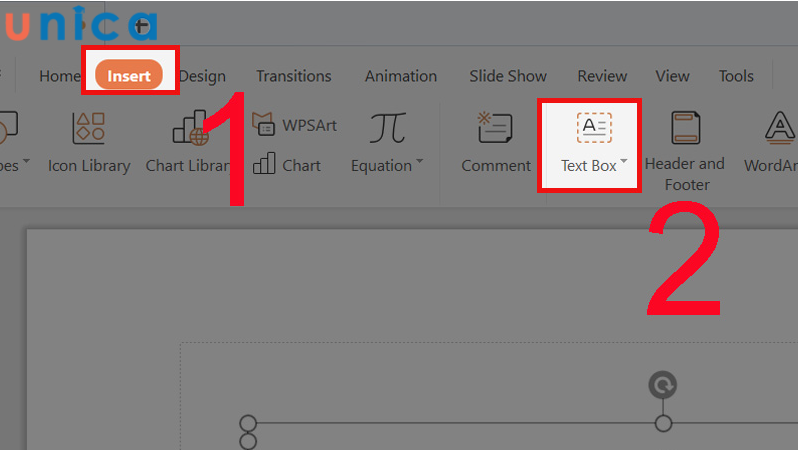Select the Equation pi icon
Viewport: 800px width, 450px height.
[387, 128]
